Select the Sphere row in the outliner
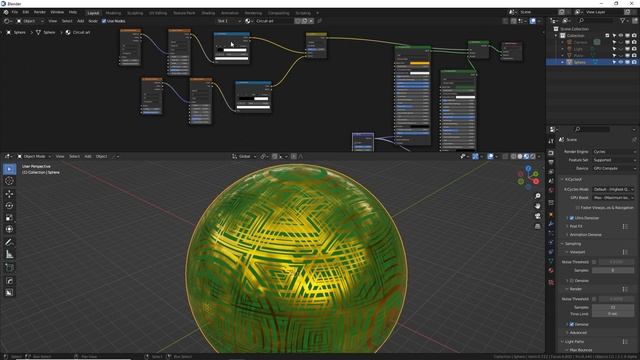Screen dimensions: 640x360 point(592,62)
